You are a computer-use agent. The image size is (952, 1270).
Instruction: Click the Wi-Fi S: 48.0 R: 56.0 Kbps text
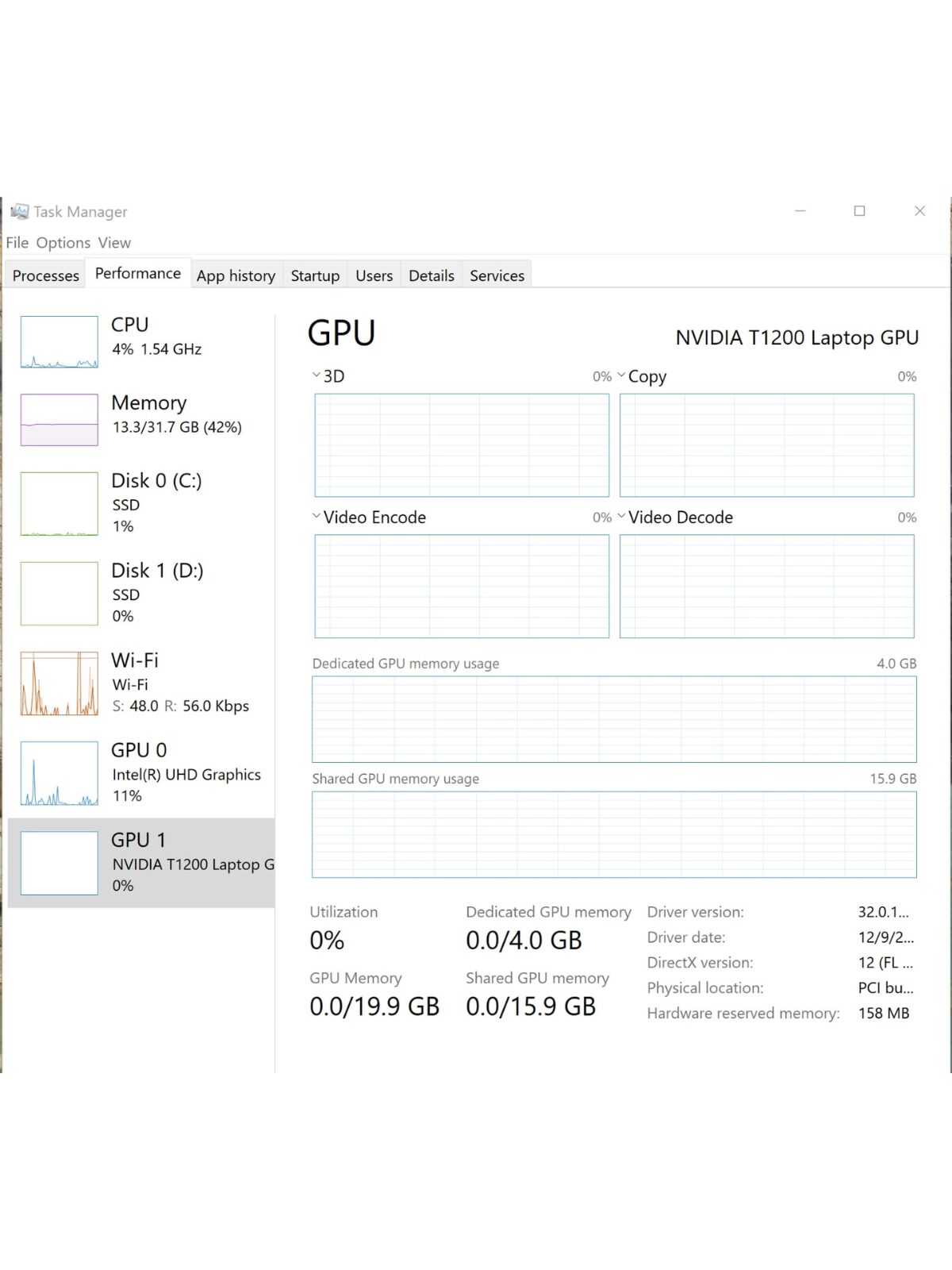point(181,706)
